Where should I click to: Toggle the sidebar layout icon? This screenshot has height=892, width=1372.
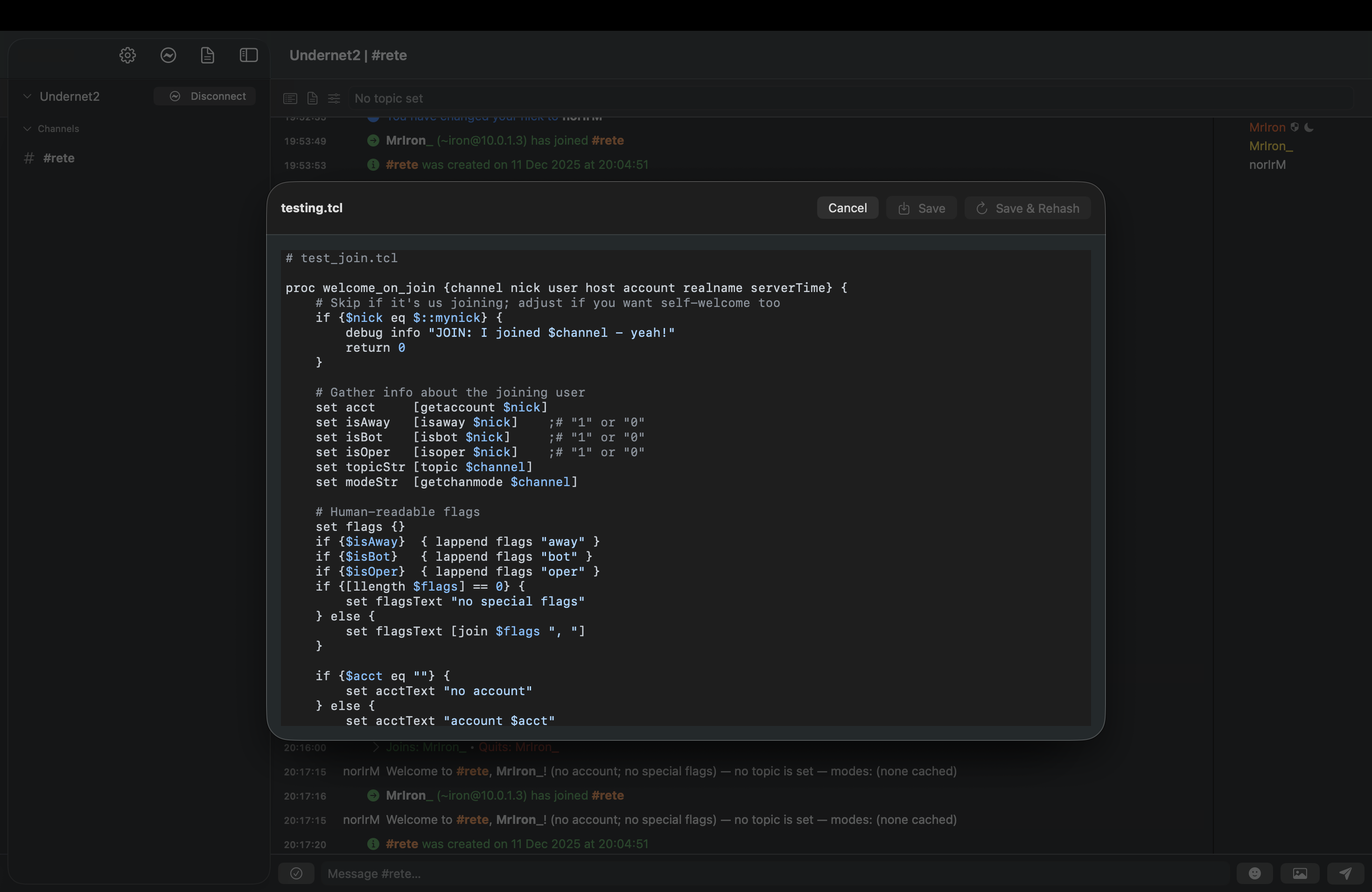[x=247, y=55]
